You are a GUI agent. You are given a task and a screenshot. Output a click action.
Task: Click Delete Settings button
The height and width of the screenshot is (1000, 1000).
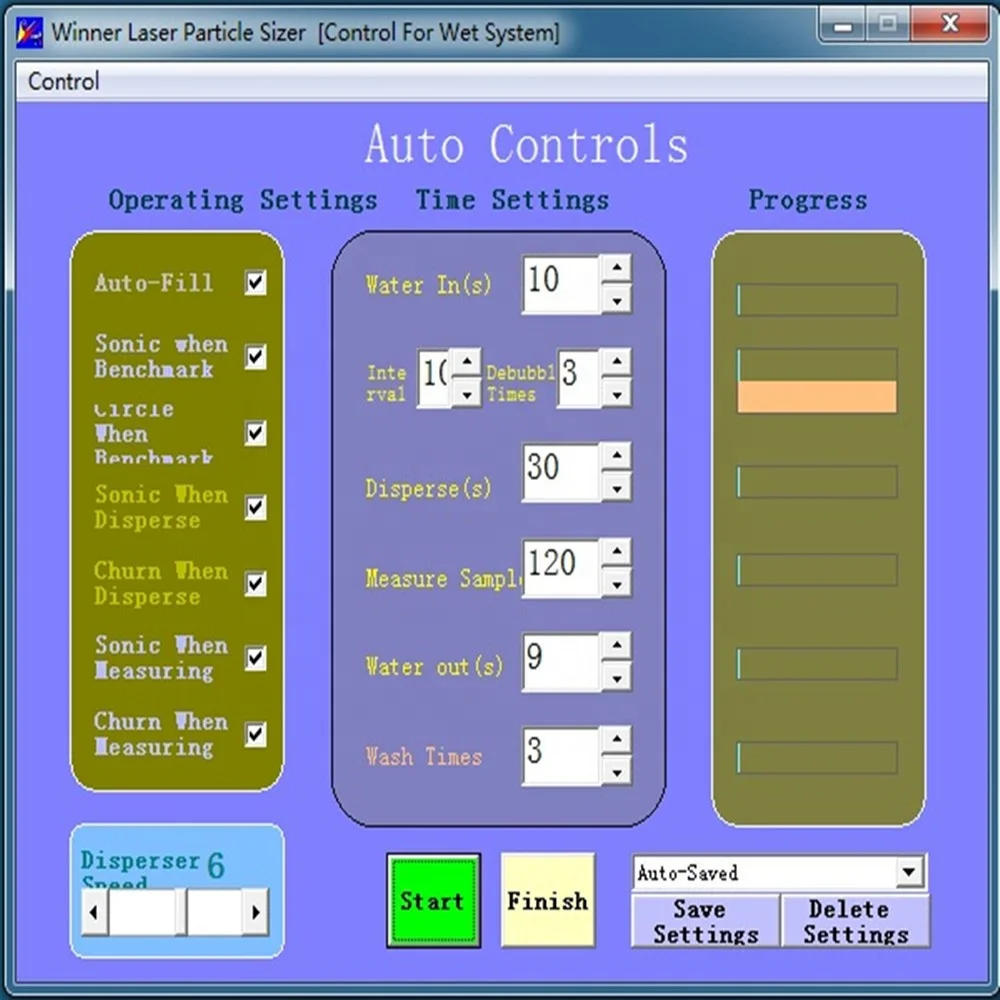click(x=855, y=920)
